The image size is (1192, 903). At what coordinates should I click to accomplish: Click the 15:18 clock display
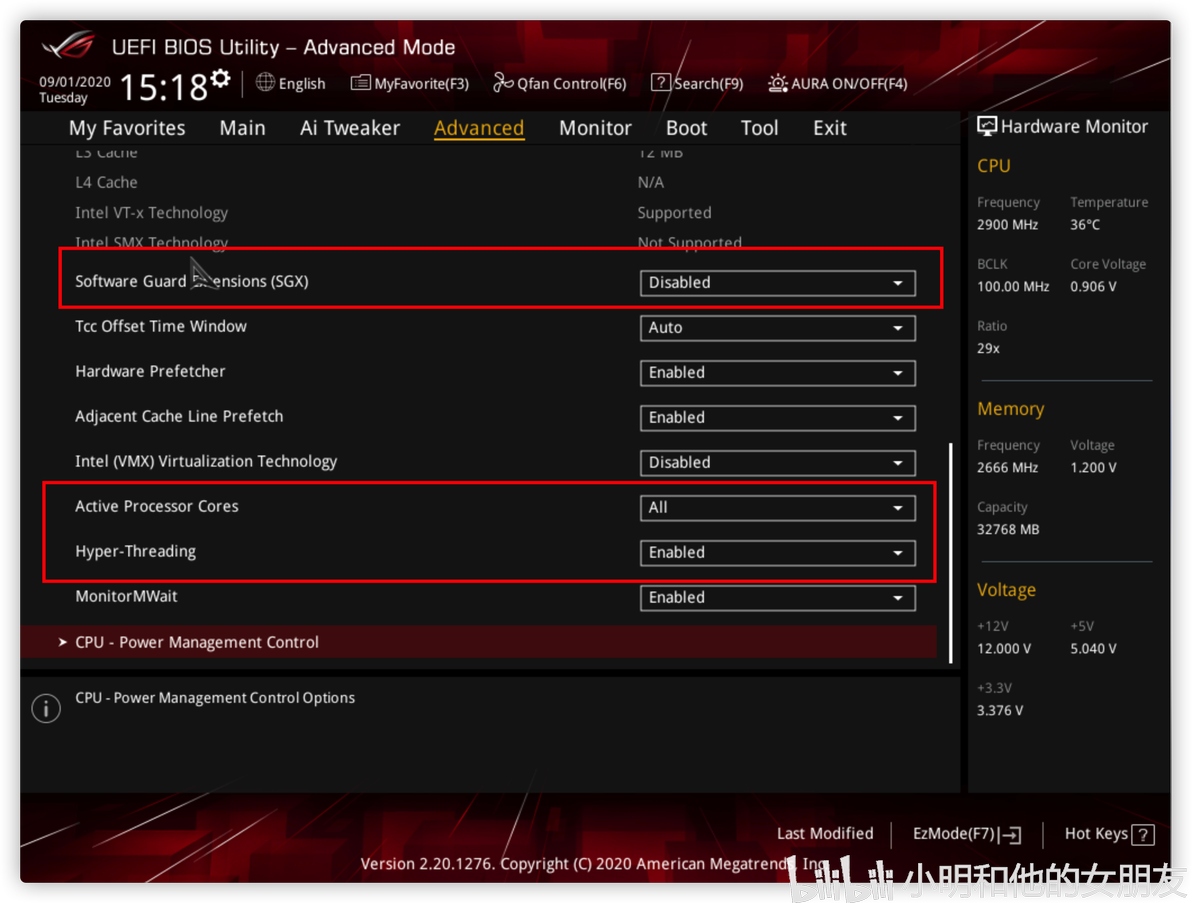tap(163, 87)
